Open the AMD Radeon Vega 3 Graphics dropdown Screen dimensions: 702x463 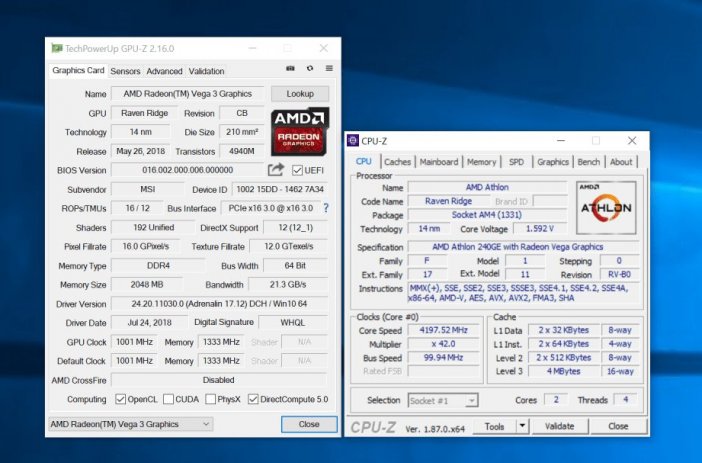pyautogui.click(x=130, y=424)
